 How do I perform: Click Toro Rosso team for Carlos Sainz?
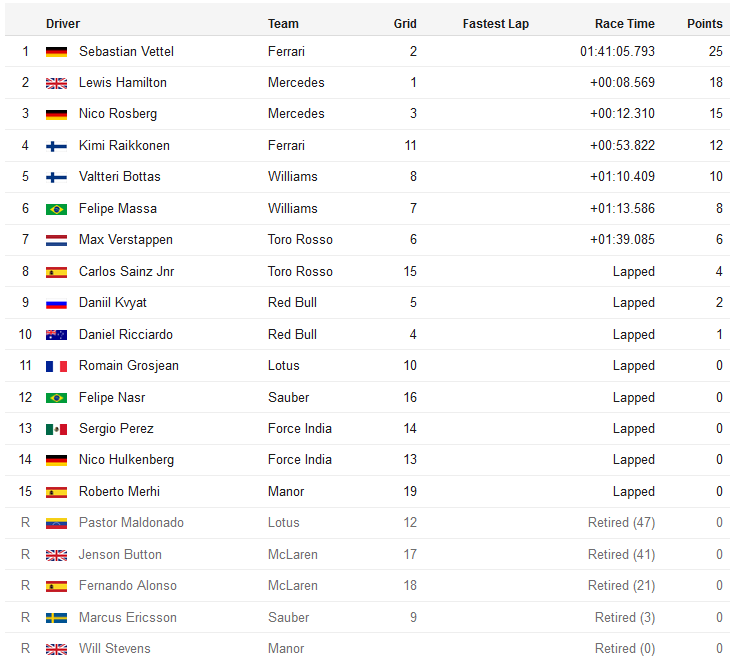pyautogui.click(x=300, y=272)
